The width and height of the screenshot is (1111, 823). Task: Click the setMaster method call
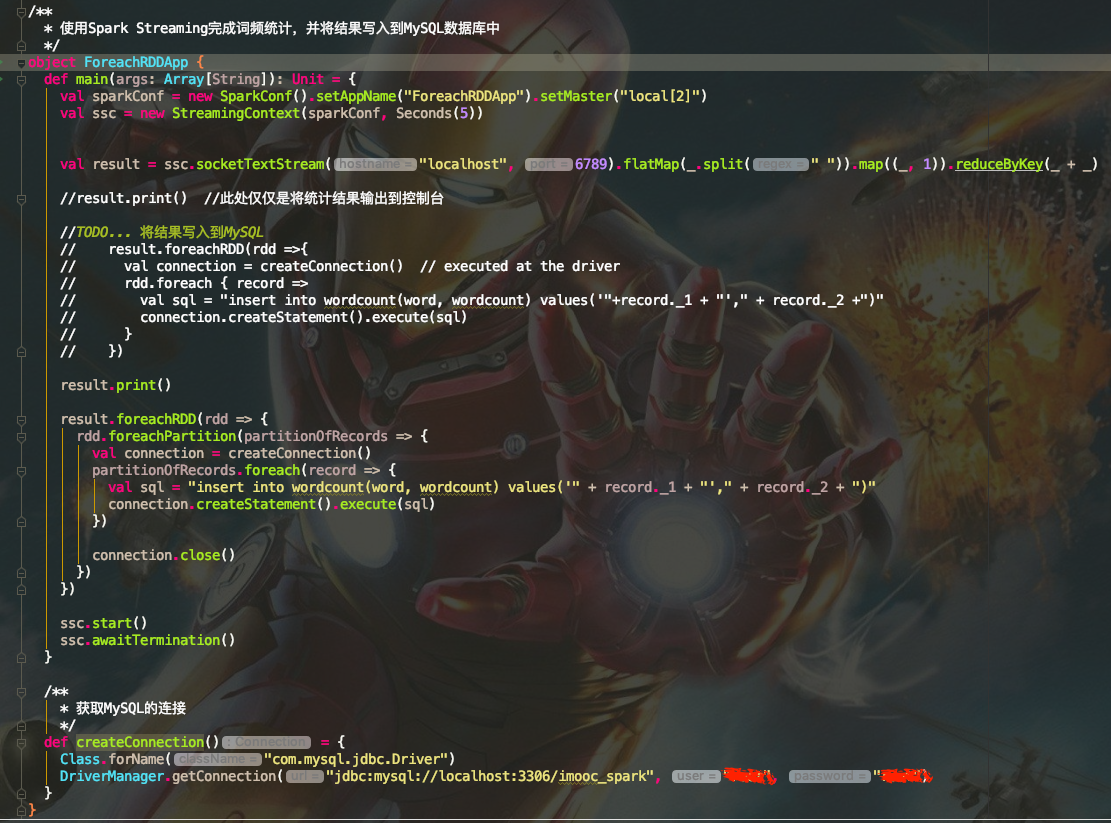pos(576,96)
